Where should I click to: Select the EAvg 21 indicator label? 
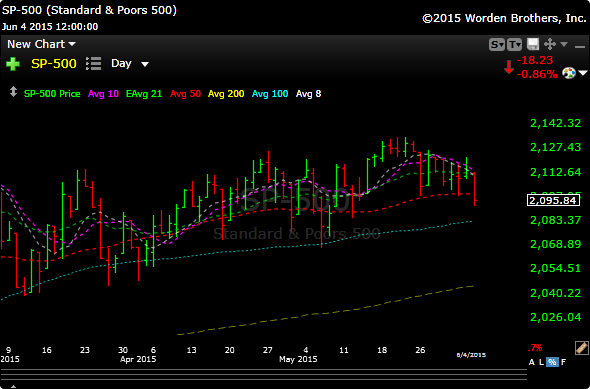144,94
